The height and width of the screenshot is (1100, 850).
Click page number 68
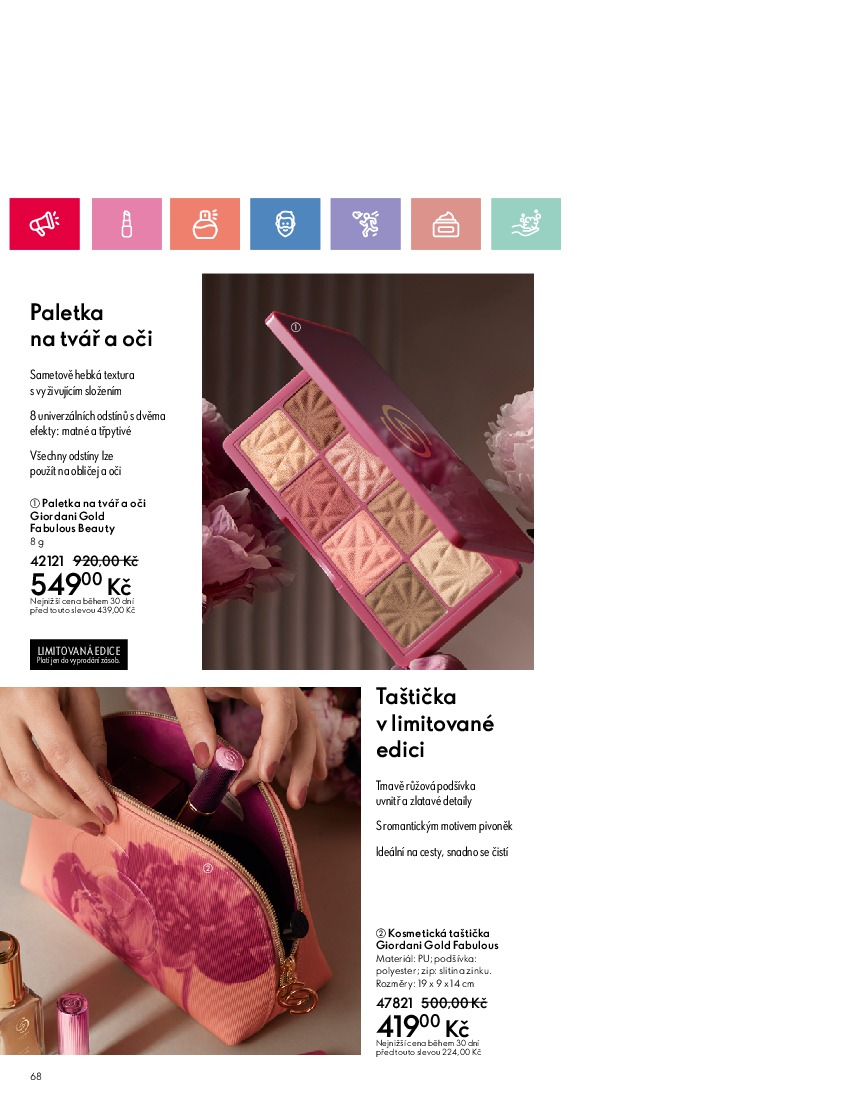(36, 1076)
